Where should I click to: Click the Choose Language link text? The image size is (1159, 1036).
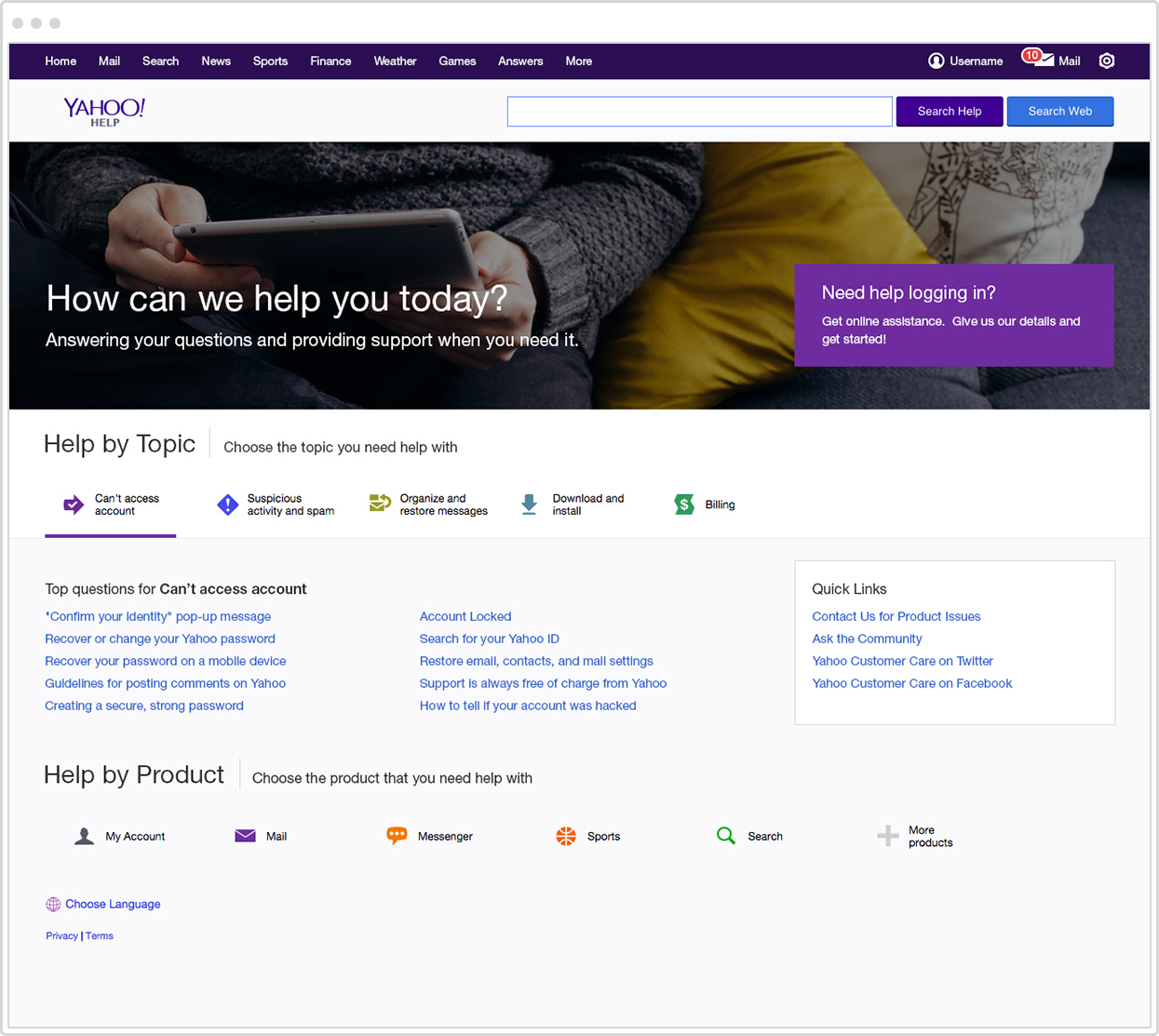[113, 904]
